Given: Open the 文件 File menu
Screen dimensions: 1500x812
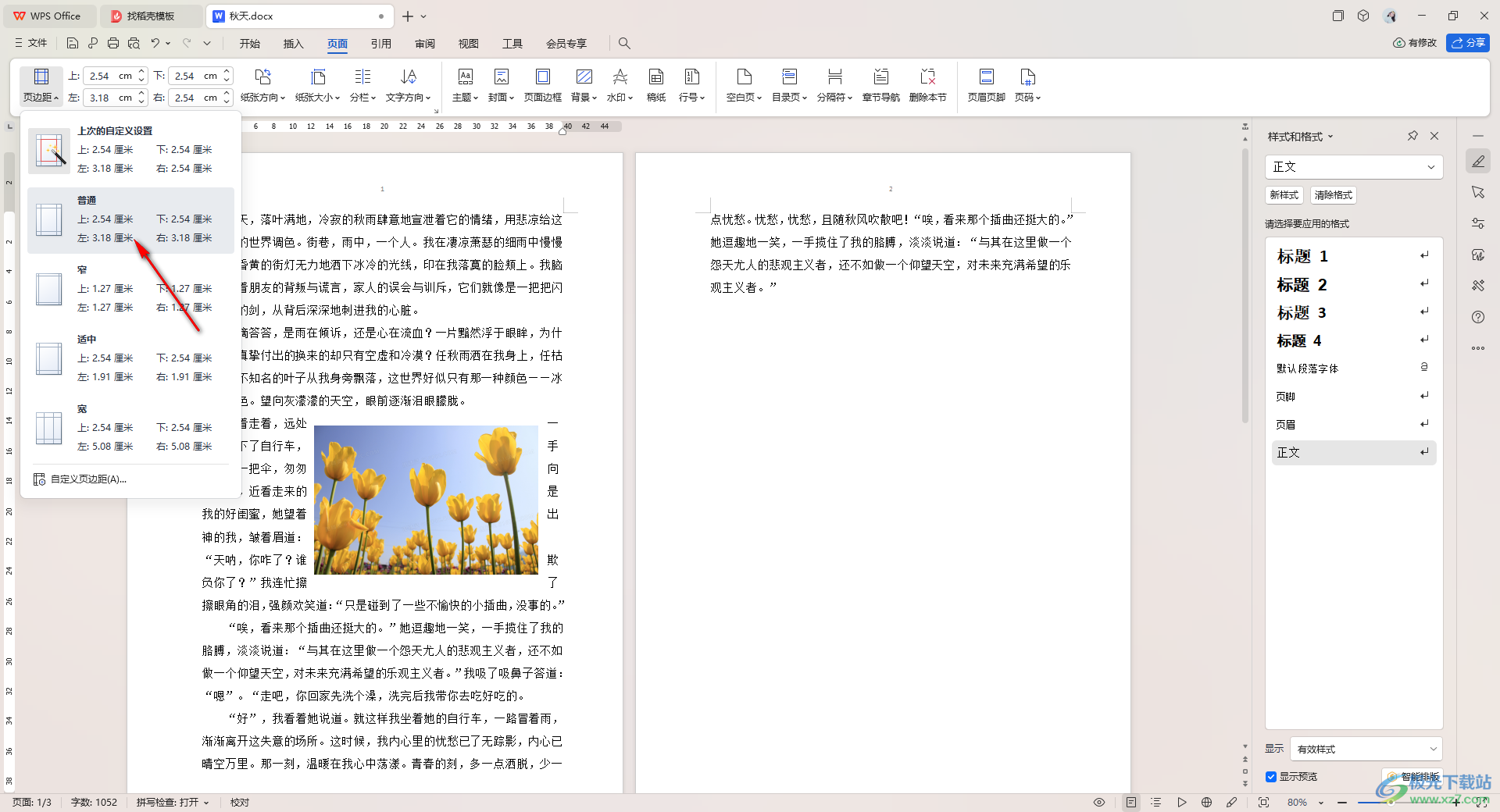Looking at the screenshot, I should (x=31, y=43).
